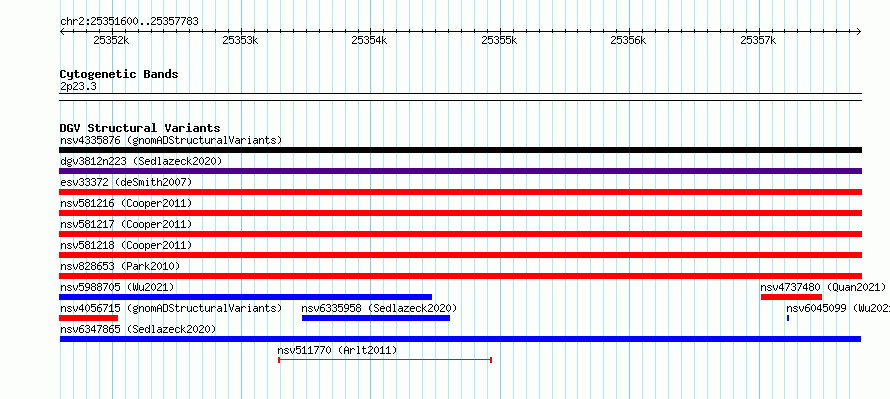Click the nsv511770 (Arlt2011) label

(337, 350)
